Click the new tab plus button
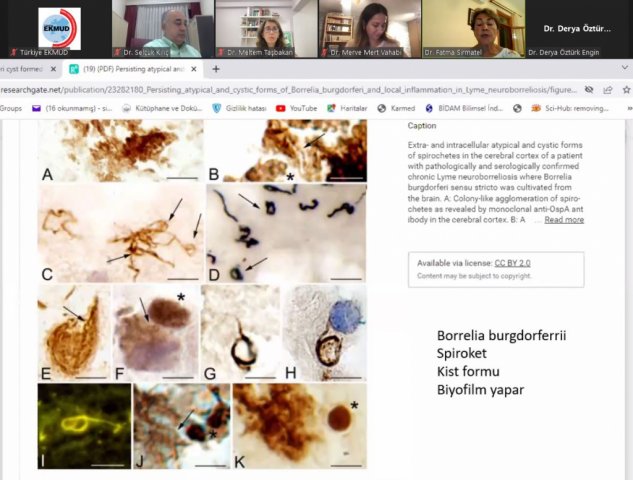 tap(216, 69)
